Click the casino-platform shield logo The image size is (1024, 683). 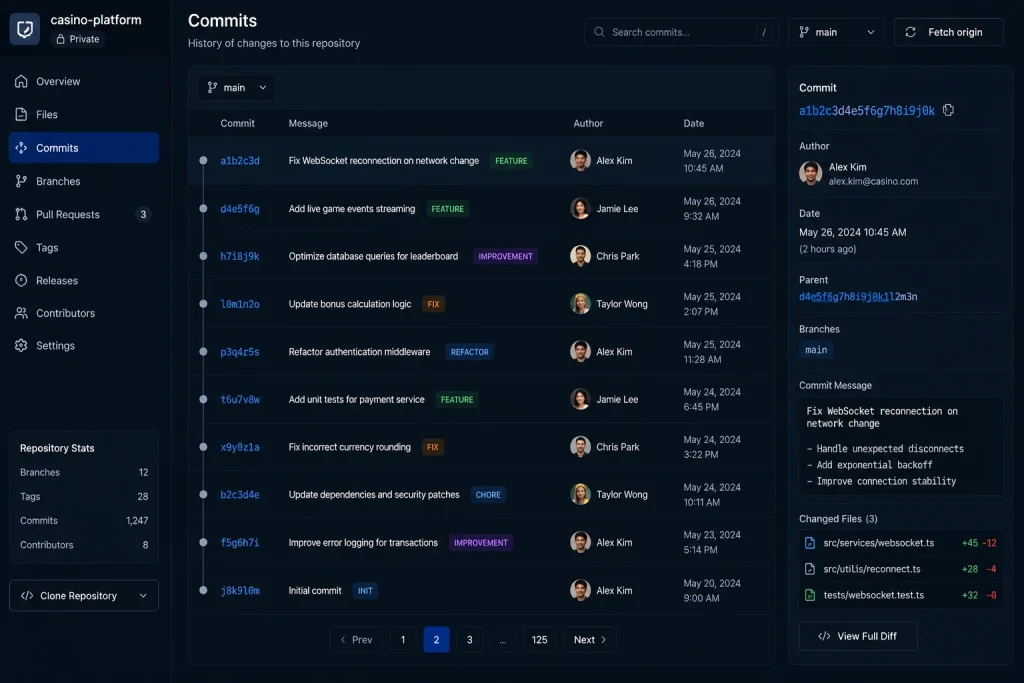click(x=25, y=29)
